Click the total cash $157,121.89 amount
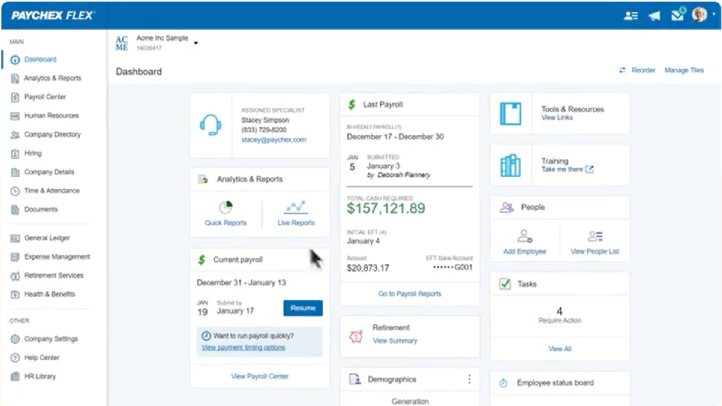The width and height of the screenshot is (722, 406). (x=386, y=209)
